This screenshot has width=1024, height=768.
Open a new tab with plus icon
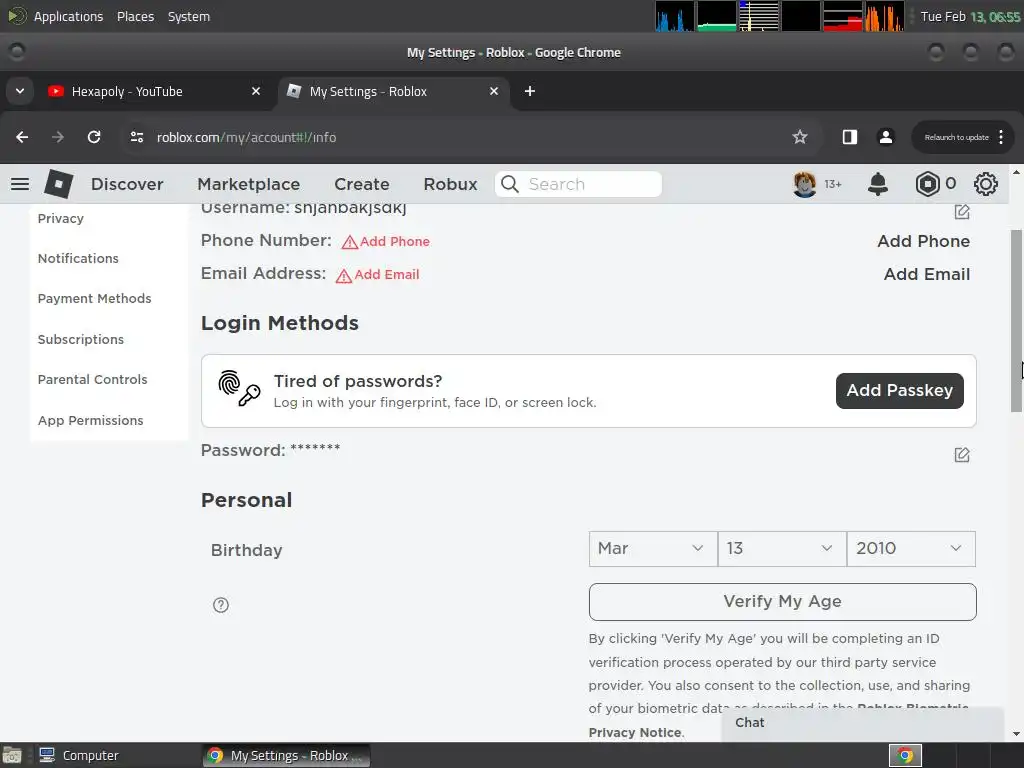point(530,91)
